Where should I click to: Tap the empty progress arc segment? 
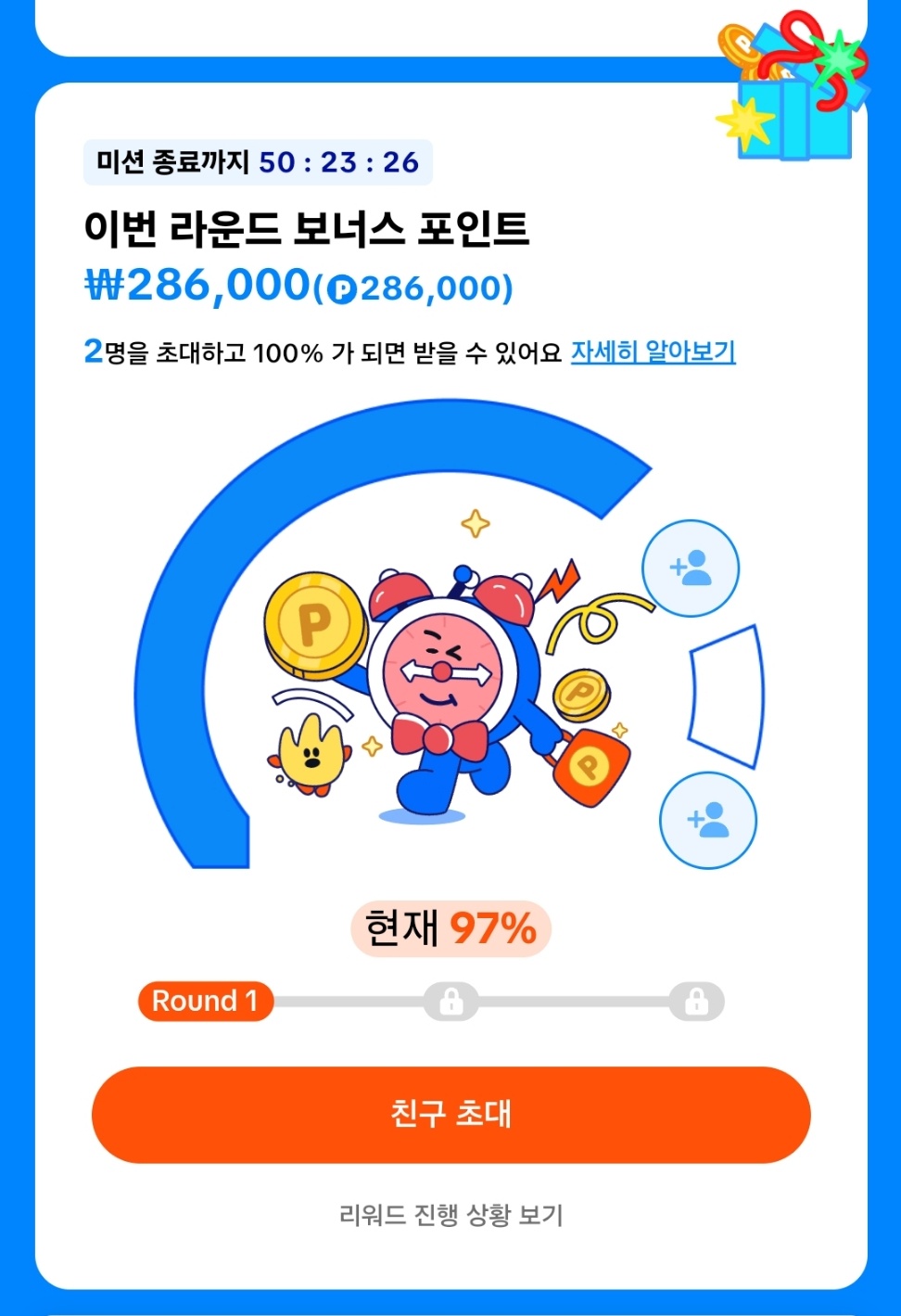click(727, 696)
